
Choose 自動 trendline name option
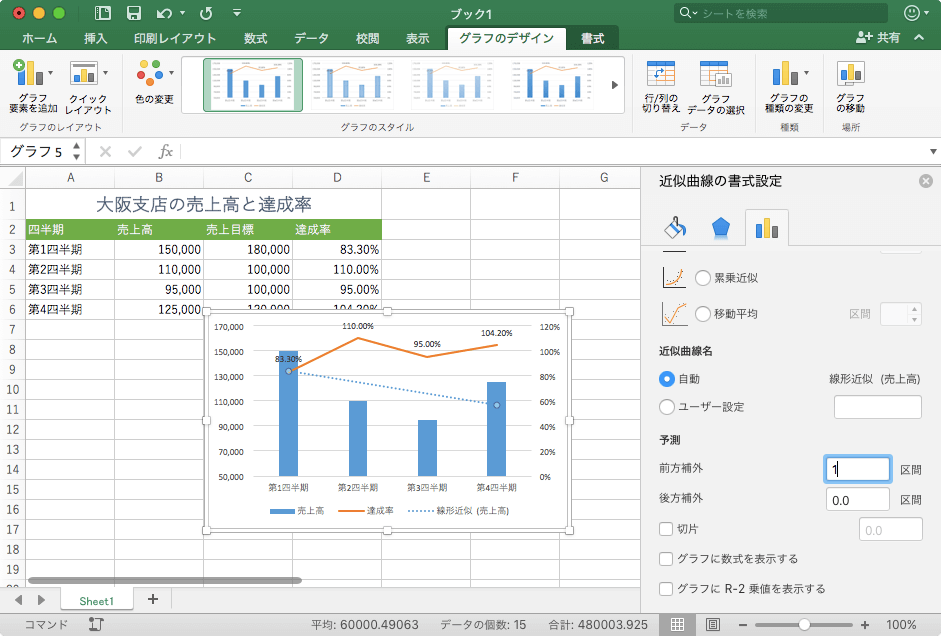pos(667,379)
